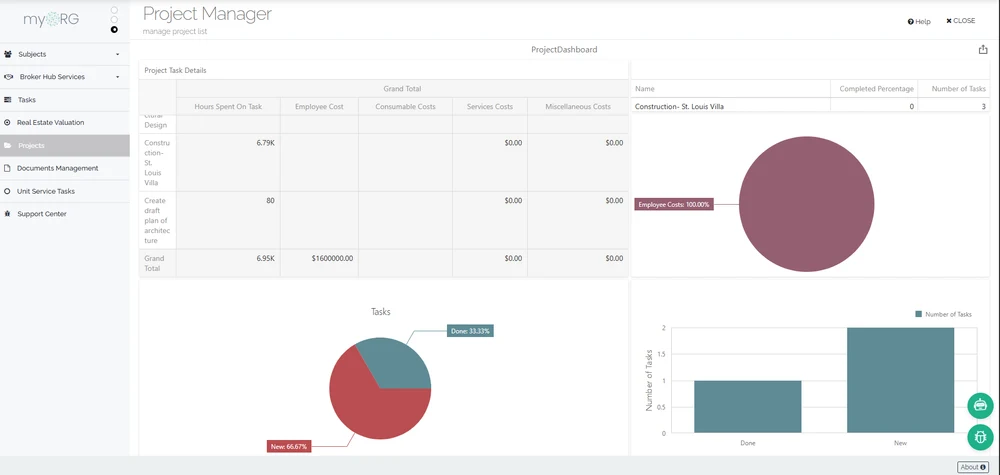This screenshot has height=475, width=1000.
Task: Click the Employee Costs maroon pie chart
Action: [807, 204]
